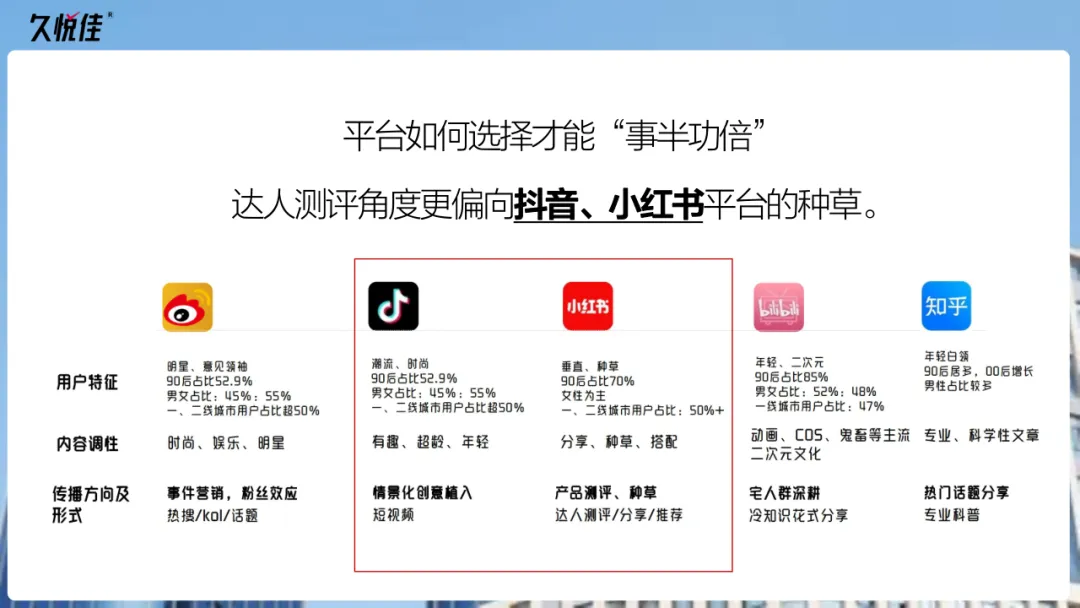This screenshot has height=608, width=1080.
Task: Click the text 垂直、种草
Action: click(590, 366)
